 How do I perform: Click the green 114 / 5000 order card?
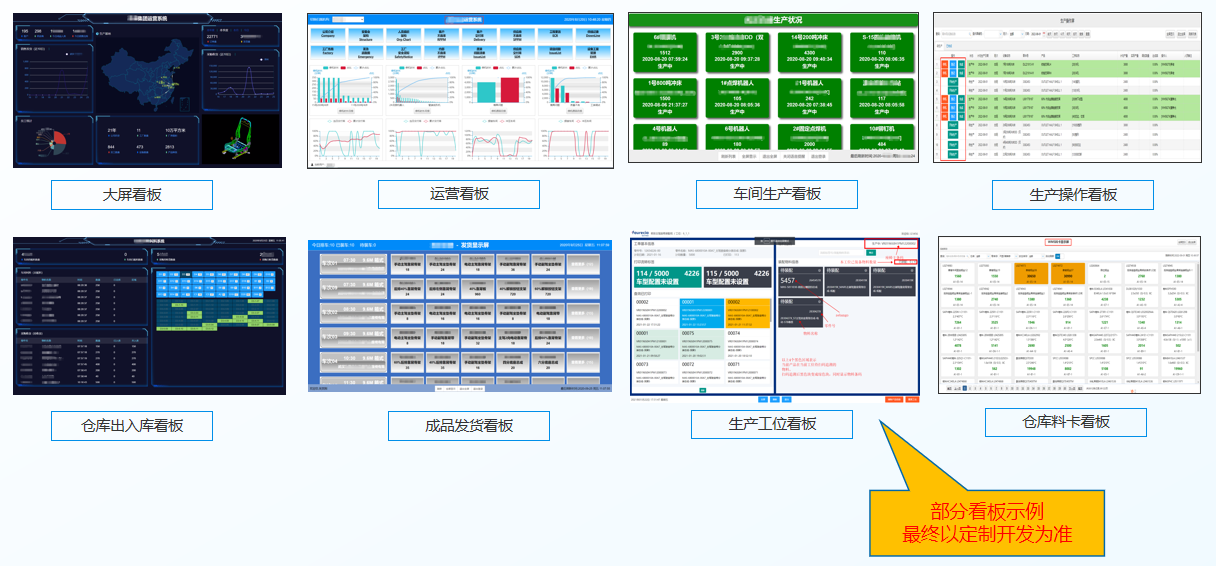click(666, 278)
